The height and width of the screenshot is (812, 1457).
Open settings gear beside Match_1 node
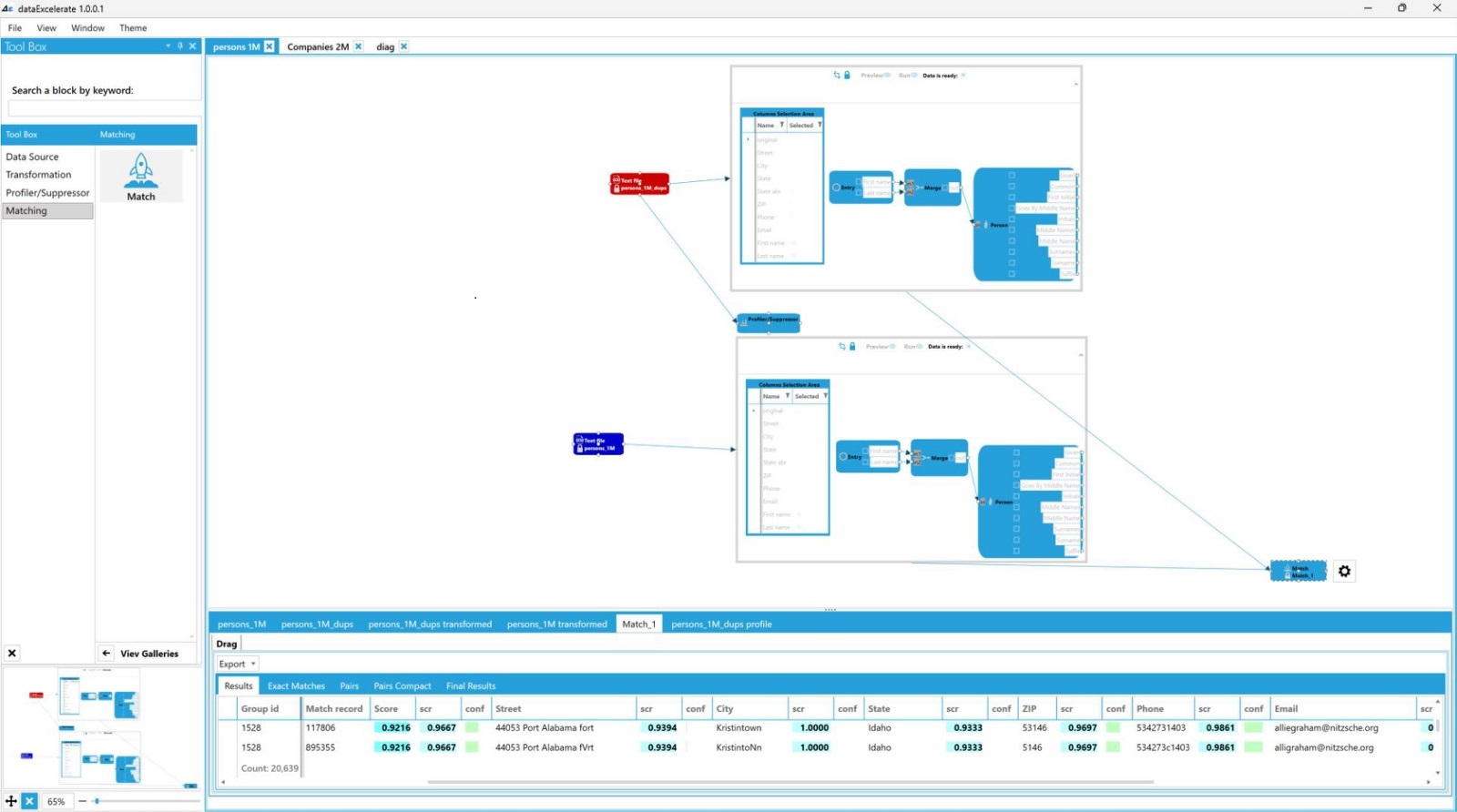[x=1344, y=571]
